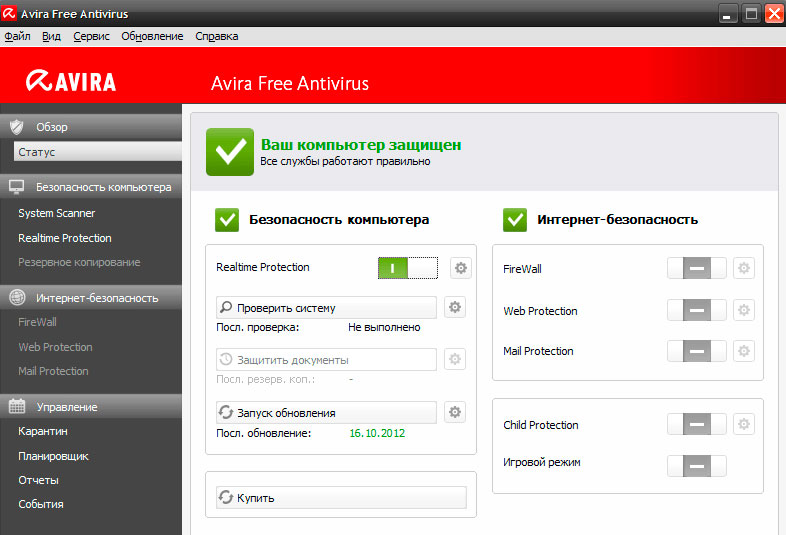
Task: Select Статус in the sidebar
Action: click(98, 151)
